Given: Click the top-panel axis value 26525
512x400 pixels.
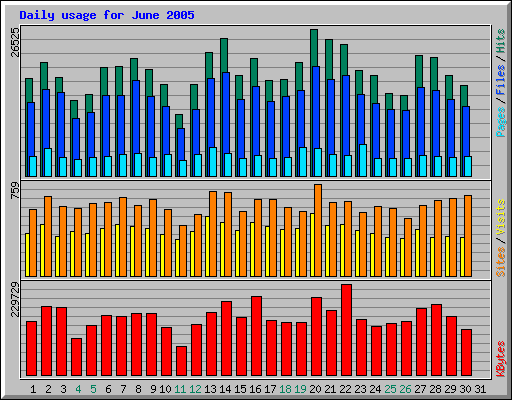Looking at the screenshot, I should pos(15,42).
